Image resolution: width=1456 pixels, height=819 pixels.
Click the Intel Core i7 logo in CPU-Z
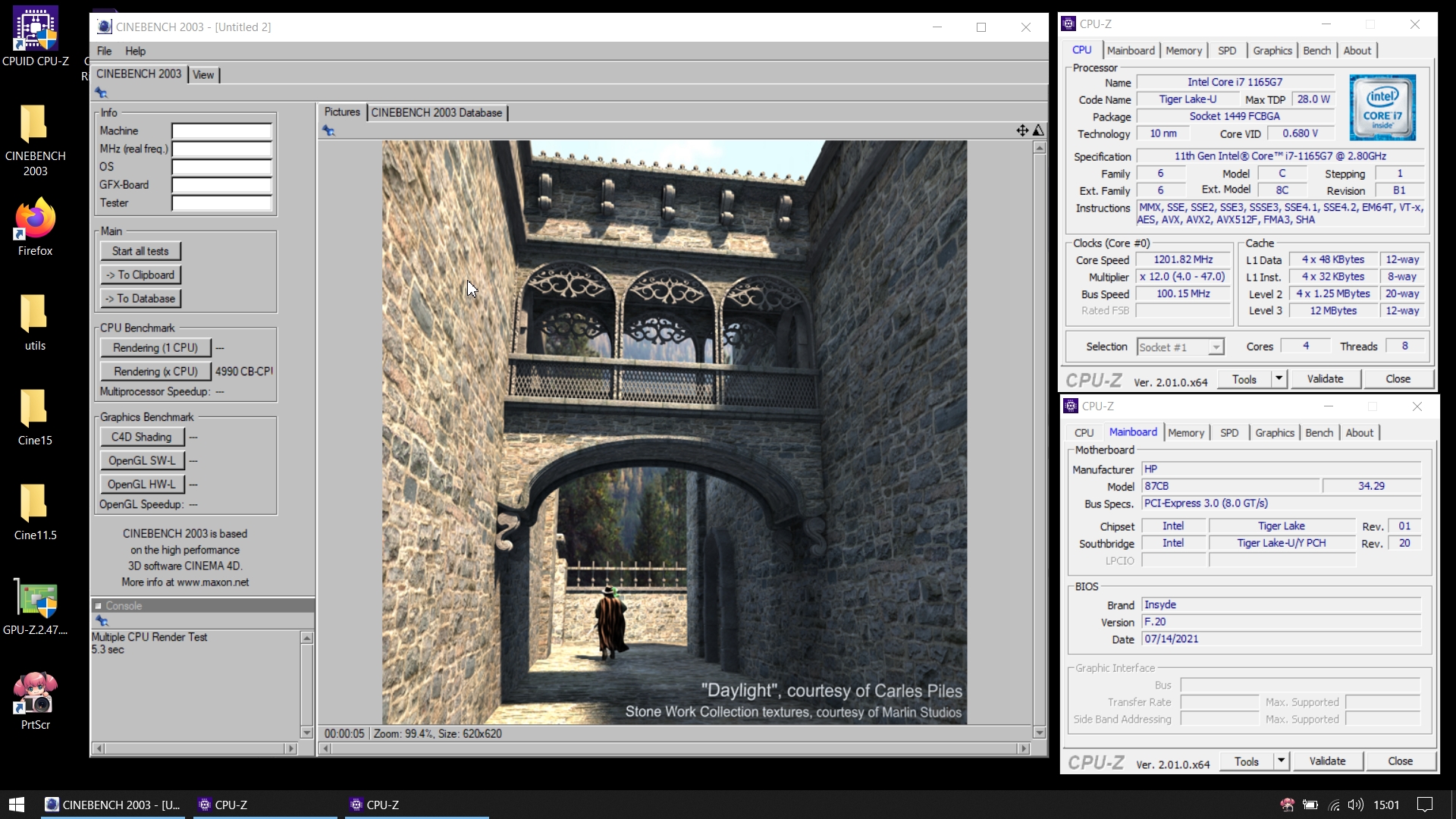[1382, 107]
